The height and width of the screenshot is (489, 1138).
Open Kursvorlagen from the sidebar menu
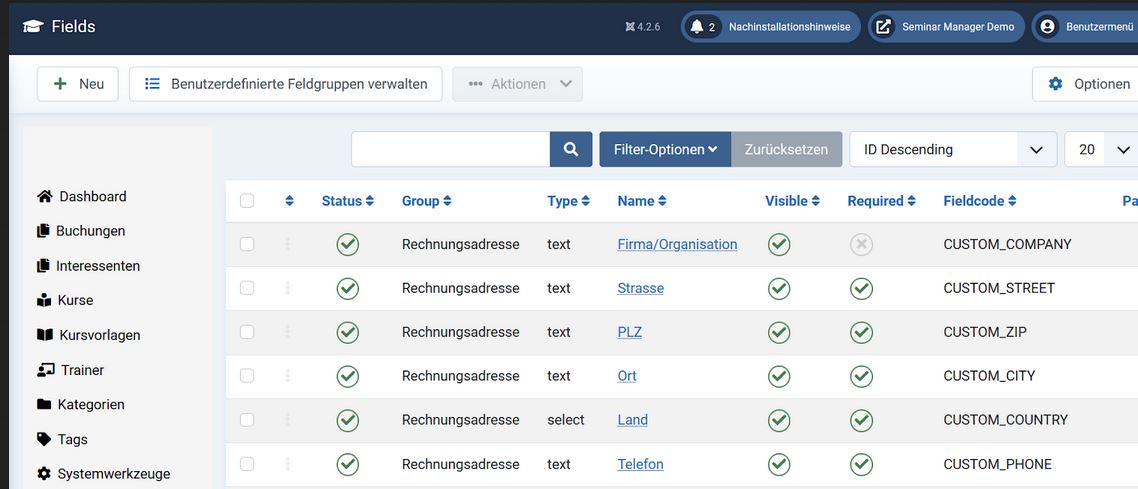[99, 335]
